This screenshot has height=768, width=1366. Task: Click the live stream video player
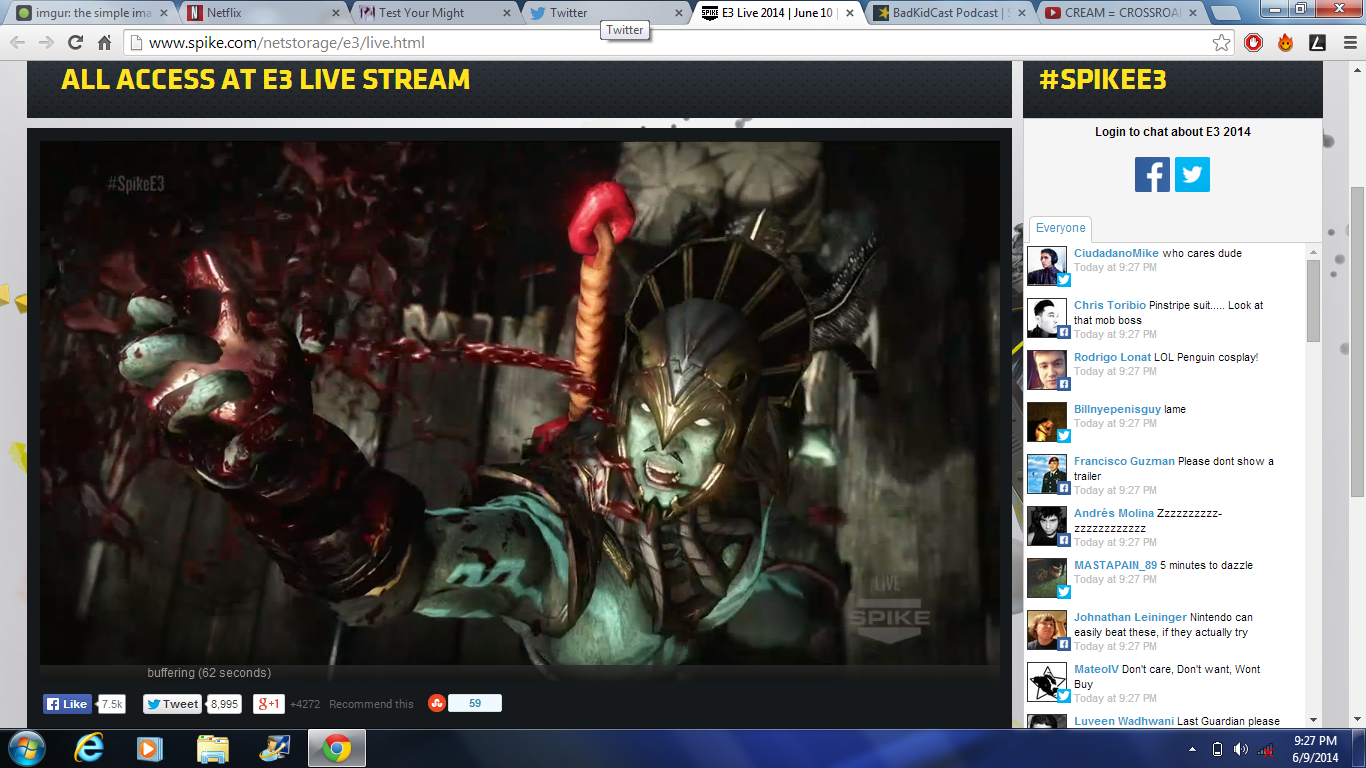point(519,402)
